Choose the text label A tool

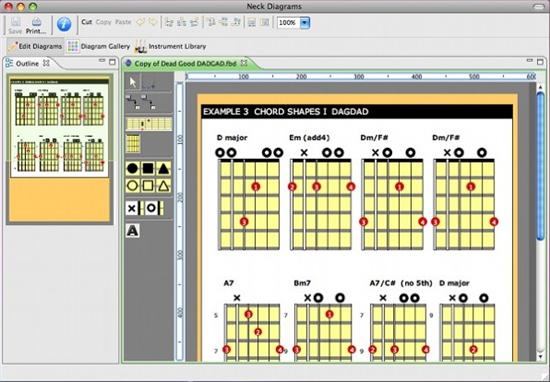point(133,230)
